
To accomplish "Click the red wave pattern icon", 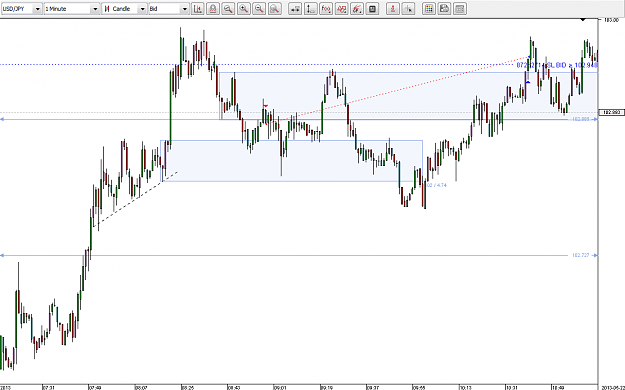I will pos(341,9).
